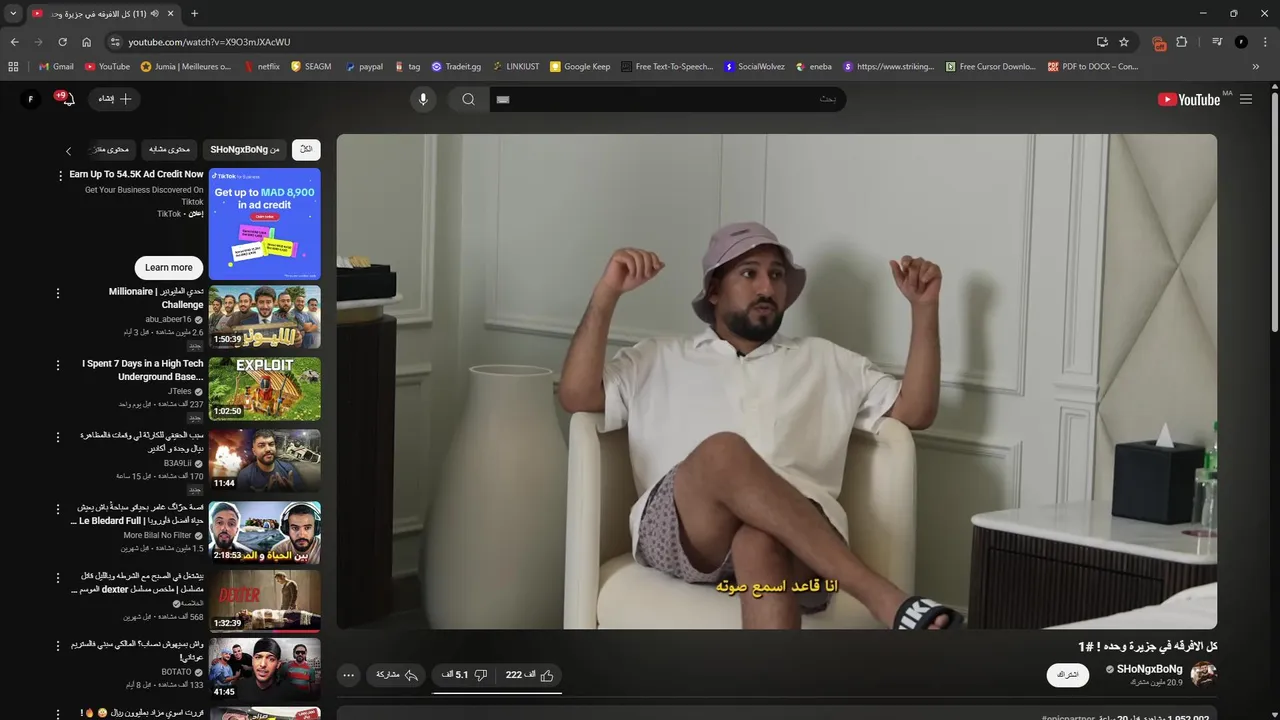This screenshot has width=1280, height=720.
Task: Open the EXPLOIT 1:02:50 video thumbnail
Action: tap(265, 389)
